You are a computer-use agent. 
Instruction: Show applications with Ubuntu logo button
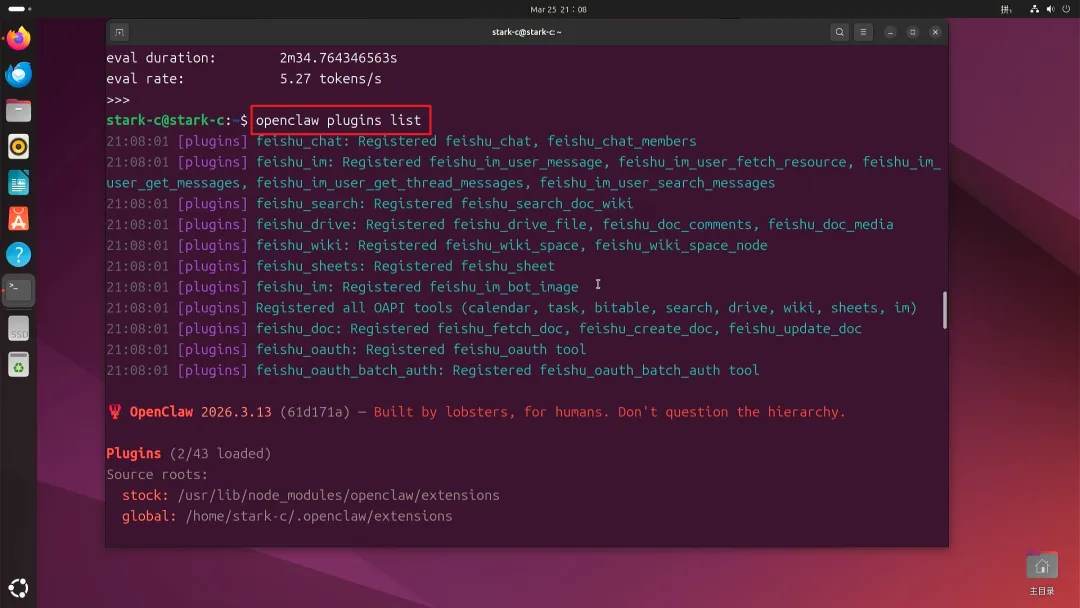pyautogui.click(x=19, y=588)
